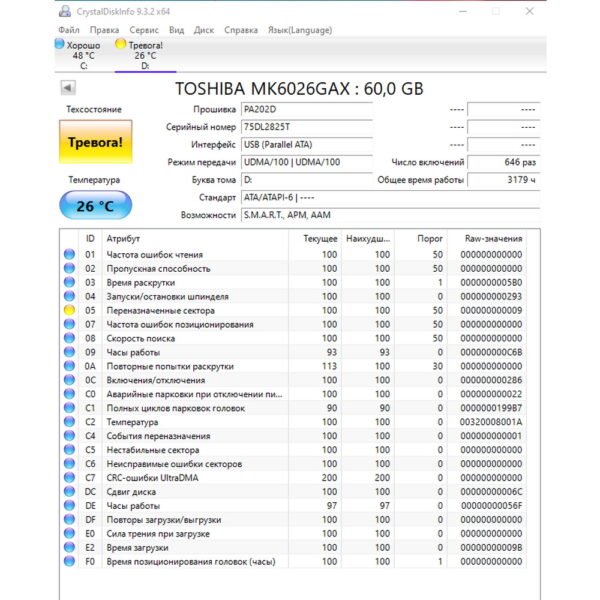Open the Файл menu
Screen dimensions: 600x600
tap(69, 30)
